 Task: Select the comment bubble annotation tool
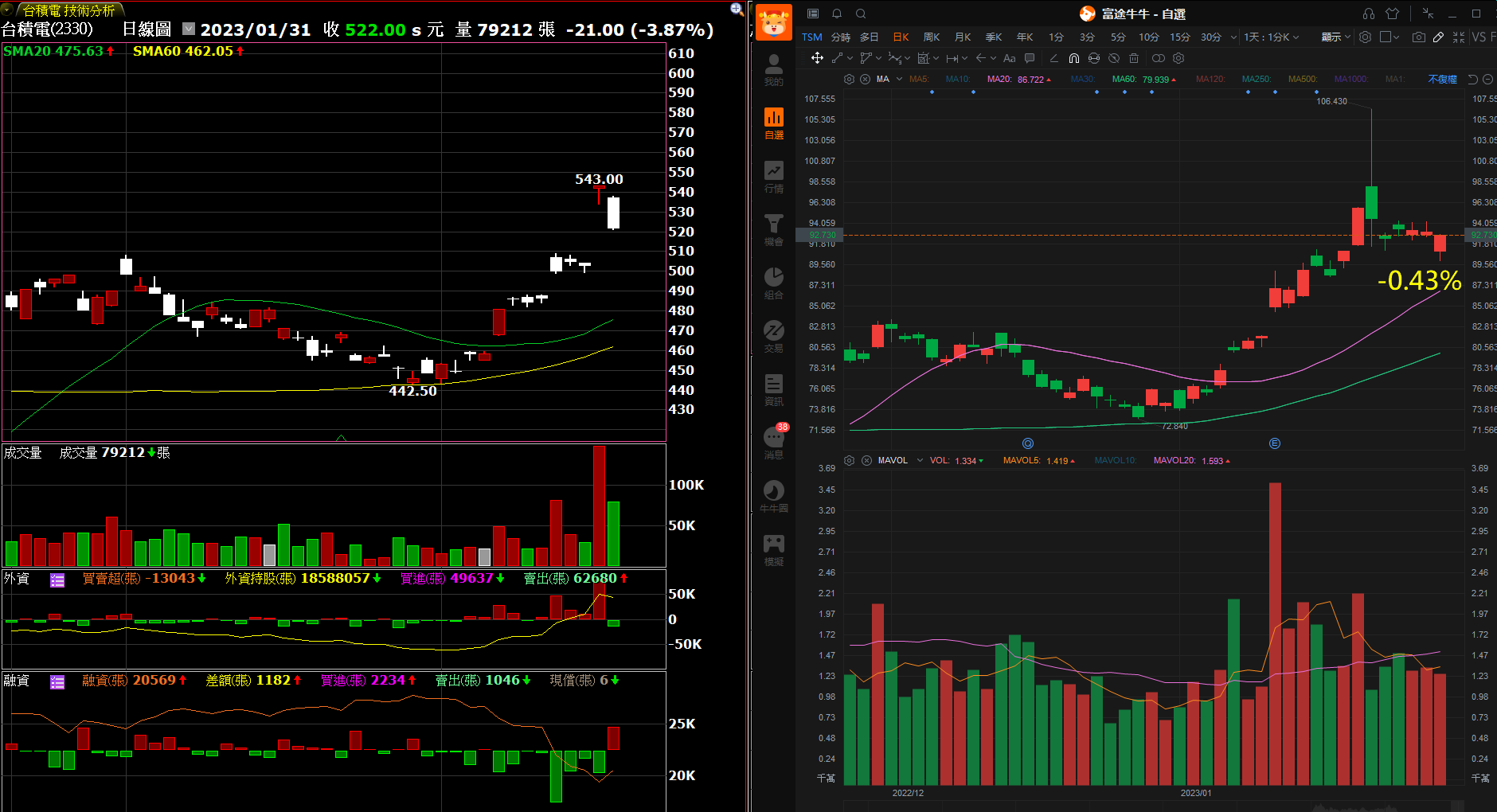pyautogui.click(x=1030, y=58)
